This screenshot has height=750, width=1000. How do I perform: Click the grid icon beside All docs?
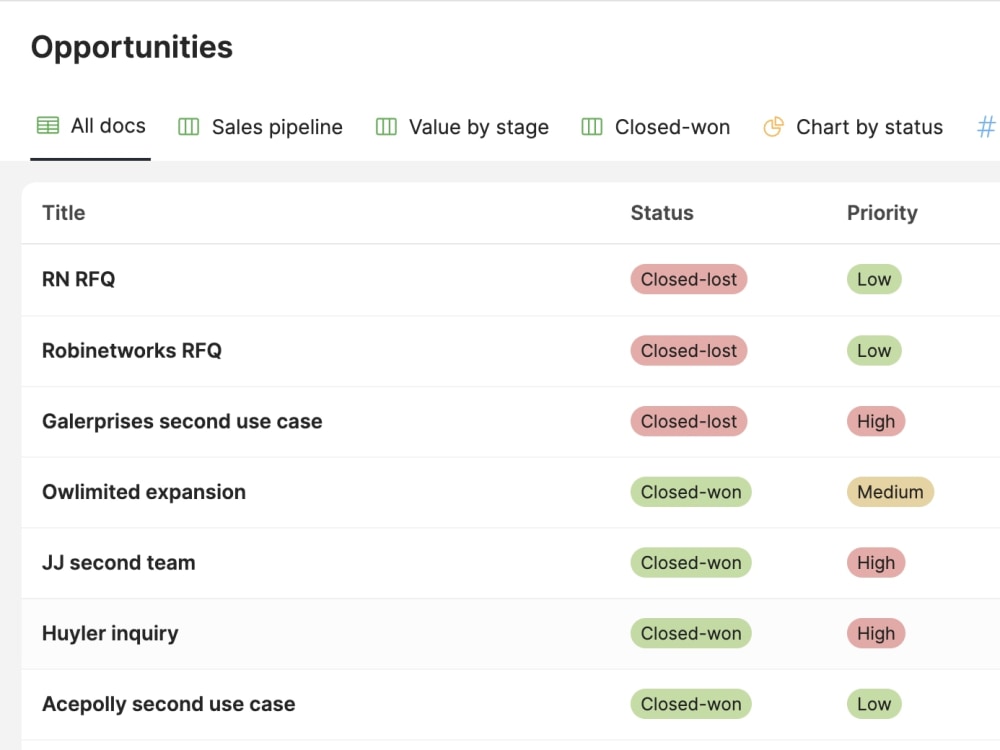click(x=46, y=126)
